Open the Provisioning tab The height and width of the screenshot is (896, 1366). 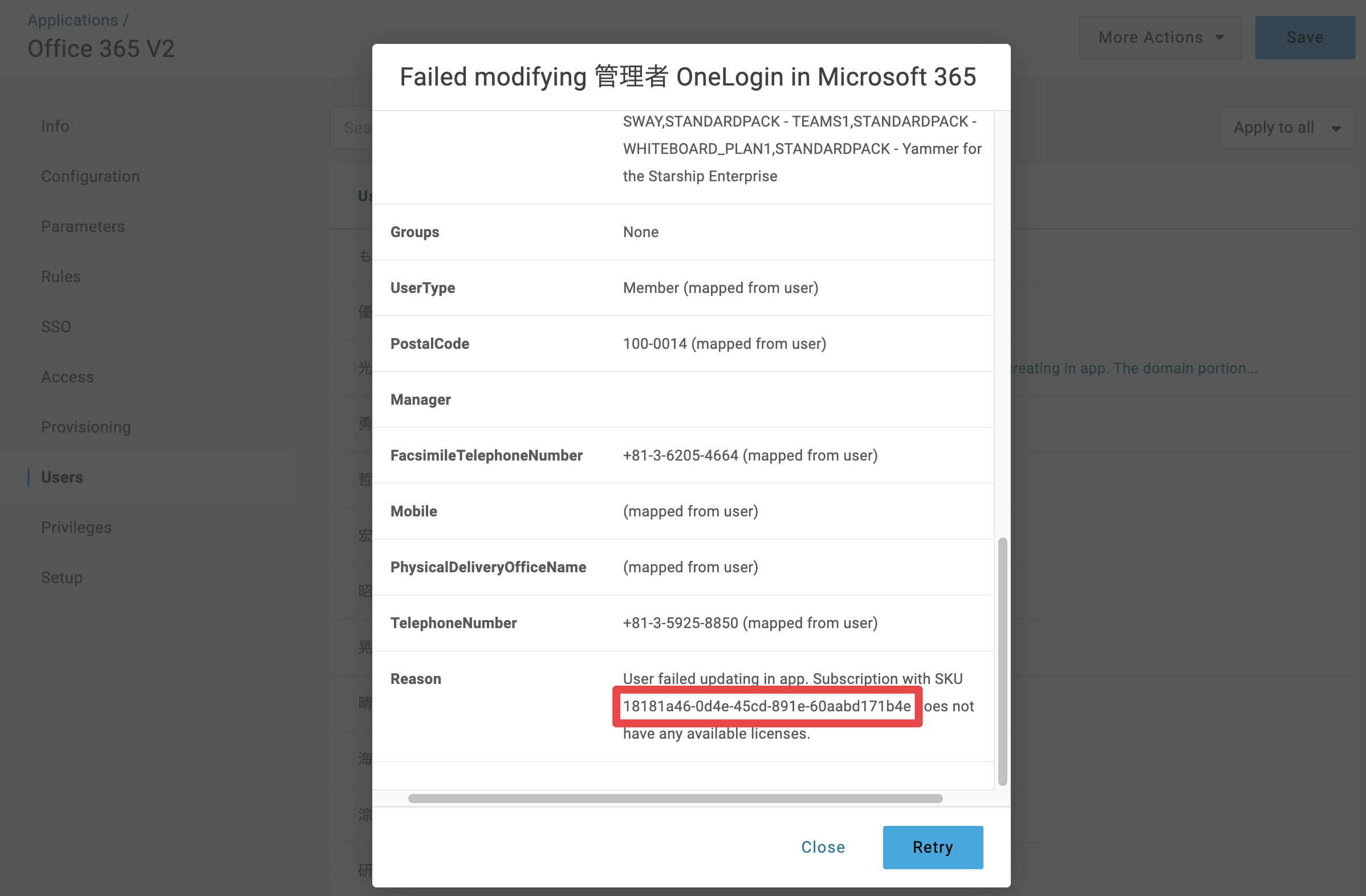(x=86, y=427)
